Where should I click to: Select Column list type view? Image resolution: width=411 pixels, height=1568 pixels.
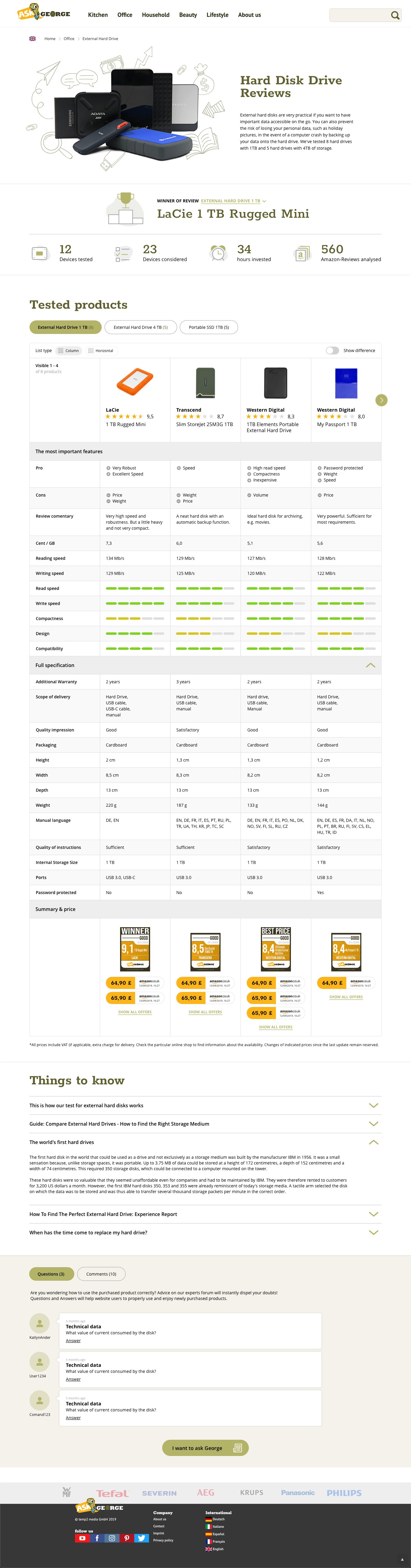click(x=69, y=351)
